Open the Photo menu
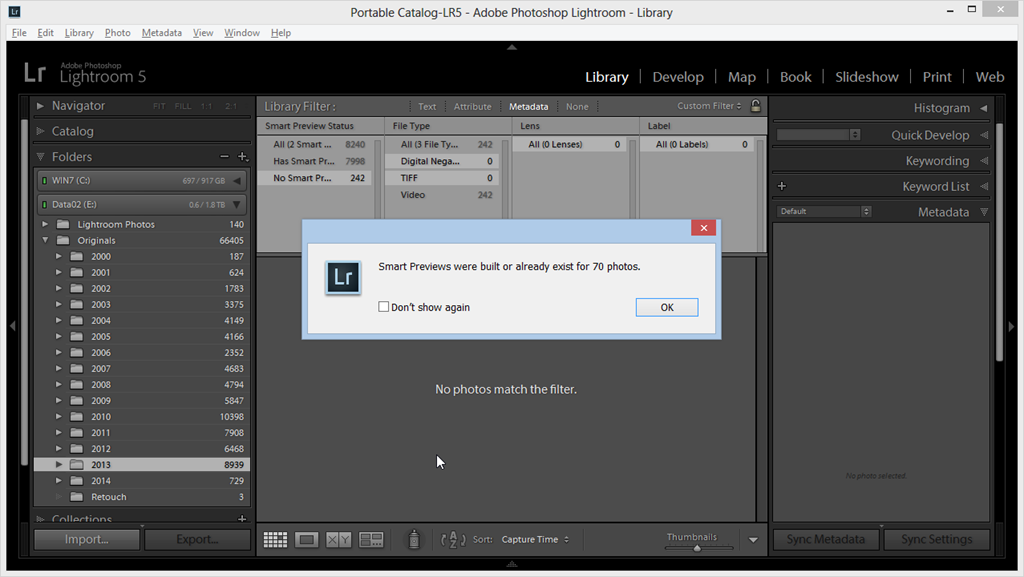 pos(118,33)
